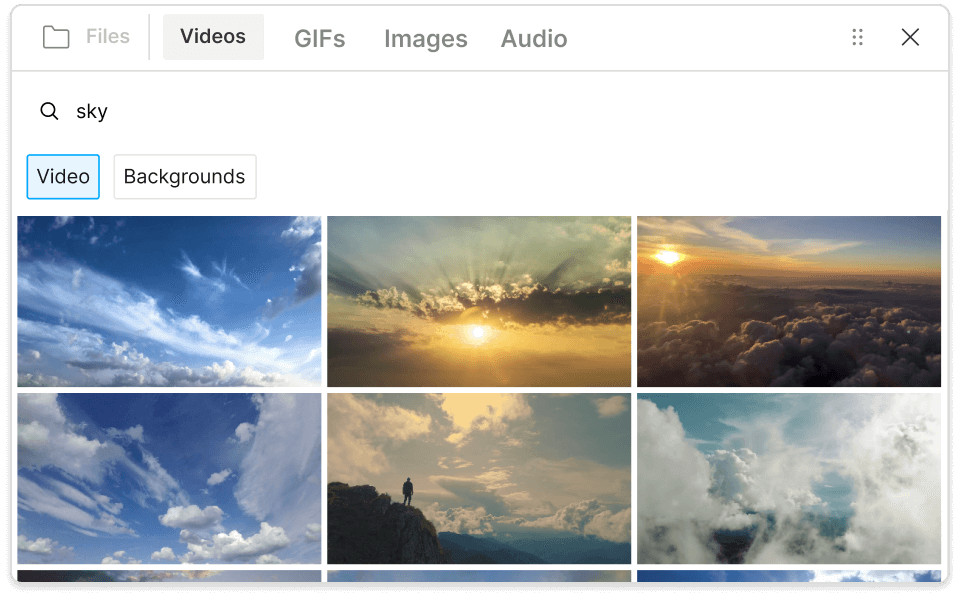Screen dimensions: 960x600
Task: Switch to the Videos tab
Action: point(213,37)
